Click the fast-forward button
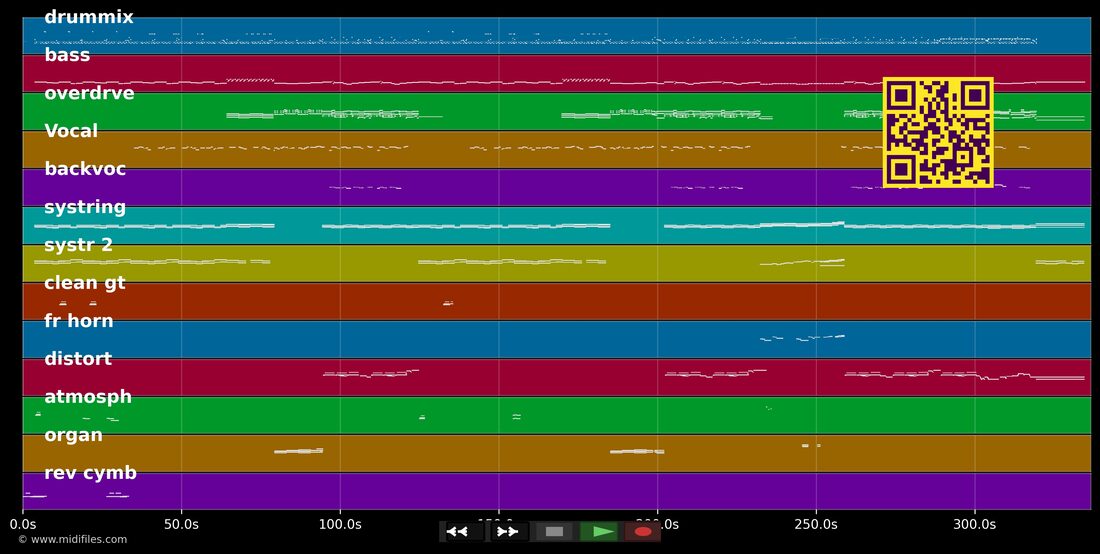Screen dimensions: 1100x554 (x=509, y=532)
